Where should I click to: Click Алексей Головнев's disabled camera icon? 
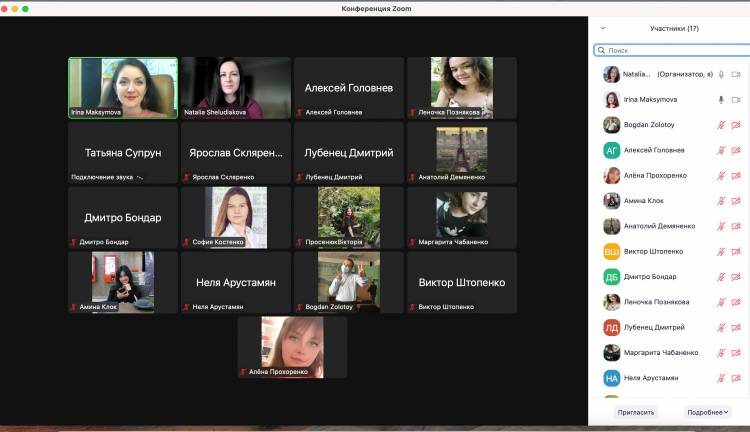coord(736,150)
